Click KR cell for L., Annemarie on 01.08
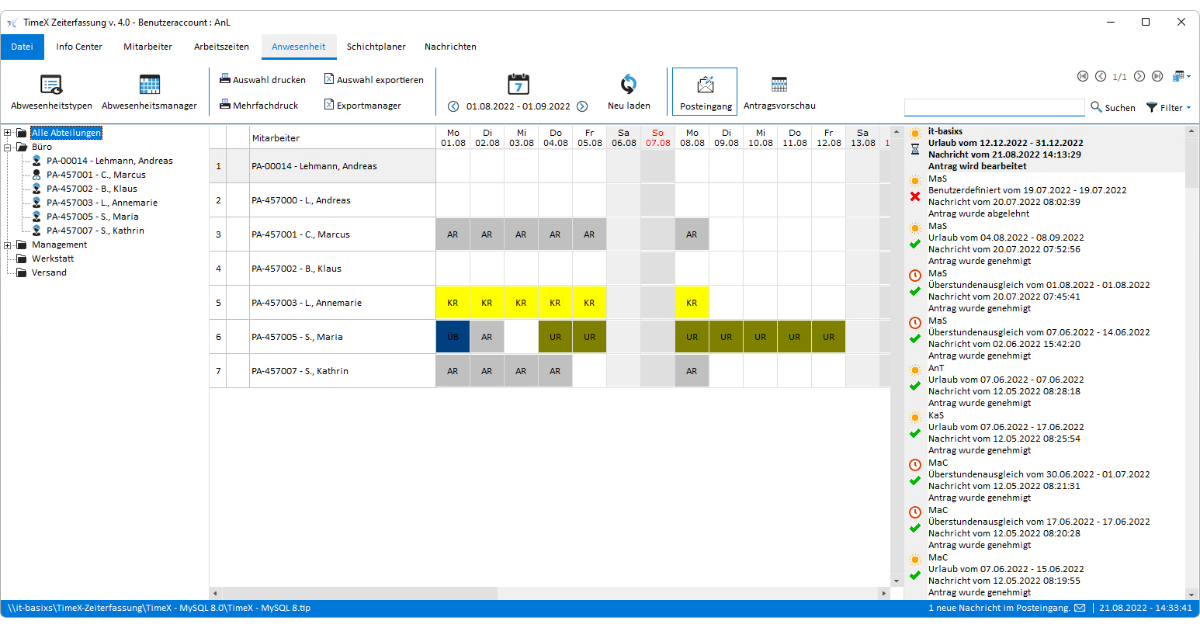The image size is (1200, 628). 452,302
